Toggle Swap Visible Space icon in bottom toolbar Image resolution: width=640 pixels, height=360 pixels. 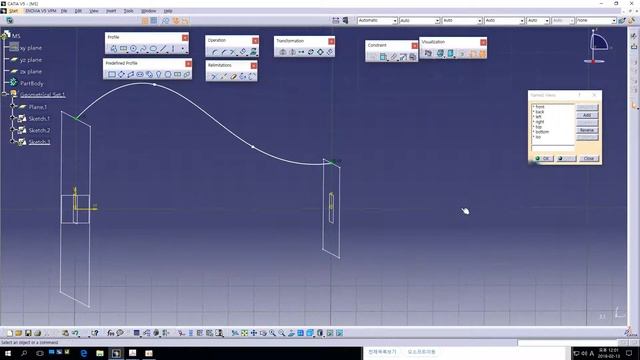(339, 333)
